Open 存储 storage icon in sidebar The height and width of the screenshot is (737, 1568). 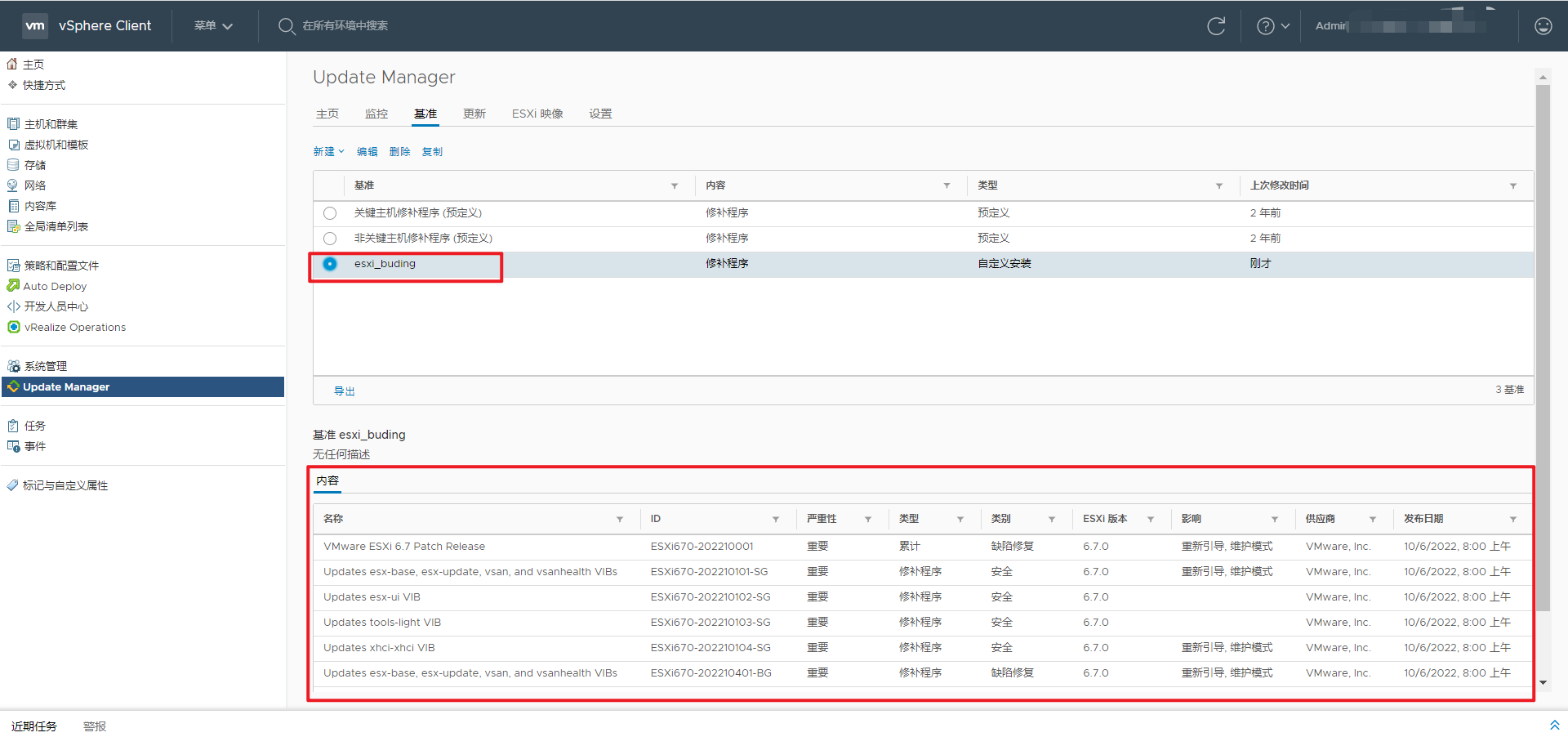click(13, 165)
